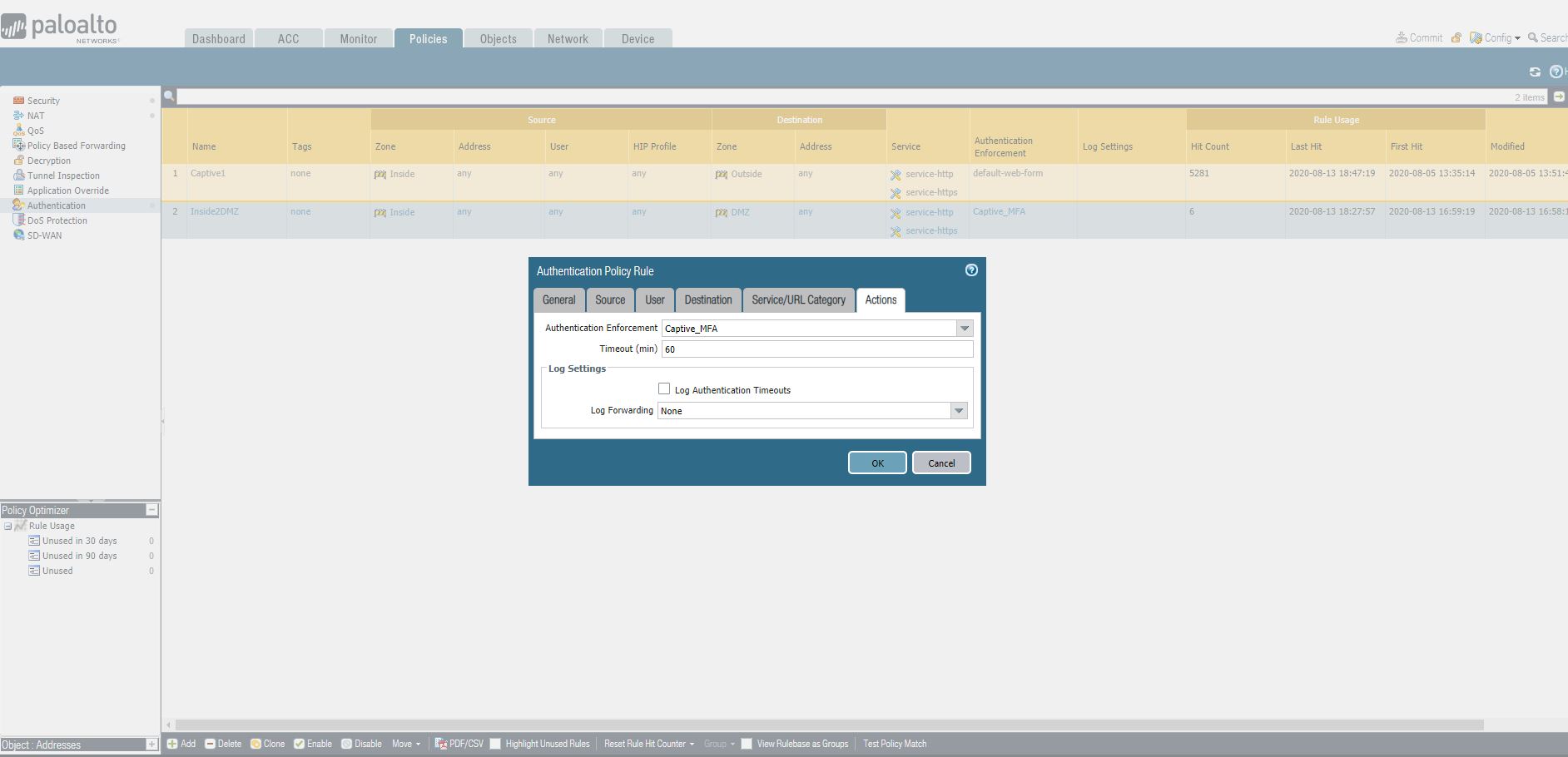Image resolution: width=1568 pixels, height=757 pixels.
Task: Click hit count value 5281
Action: click(x=1199, y=173)
